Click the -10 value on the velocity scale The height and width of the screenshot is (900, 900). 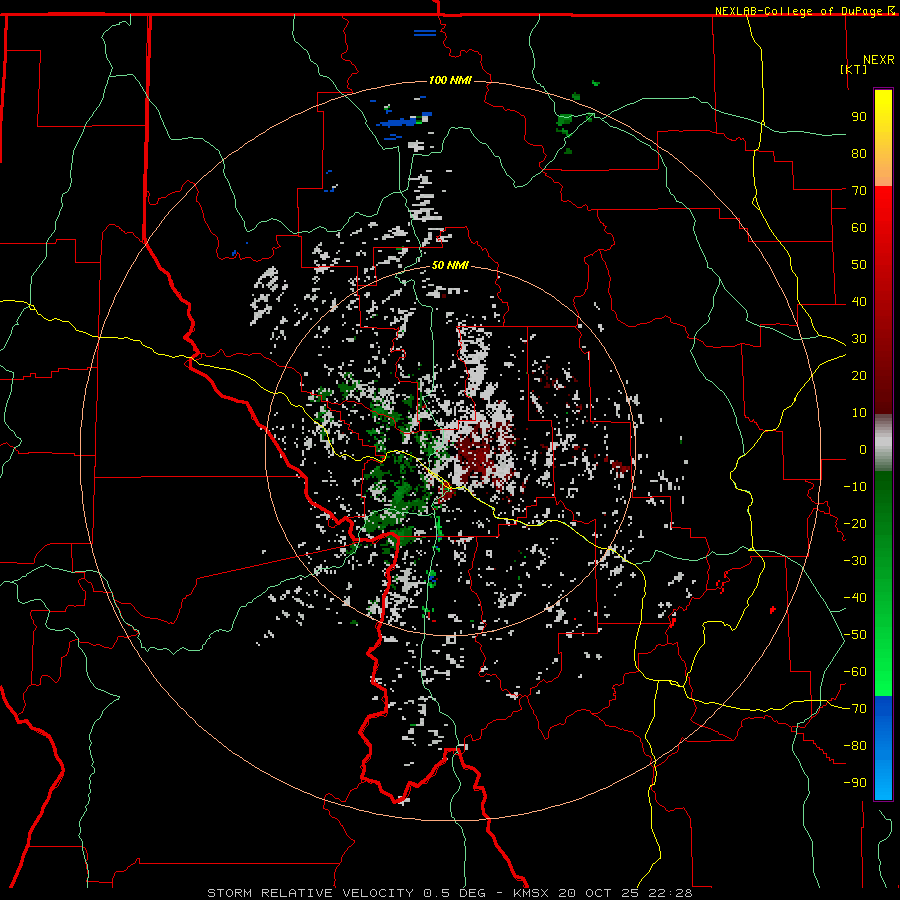(855, 487)
